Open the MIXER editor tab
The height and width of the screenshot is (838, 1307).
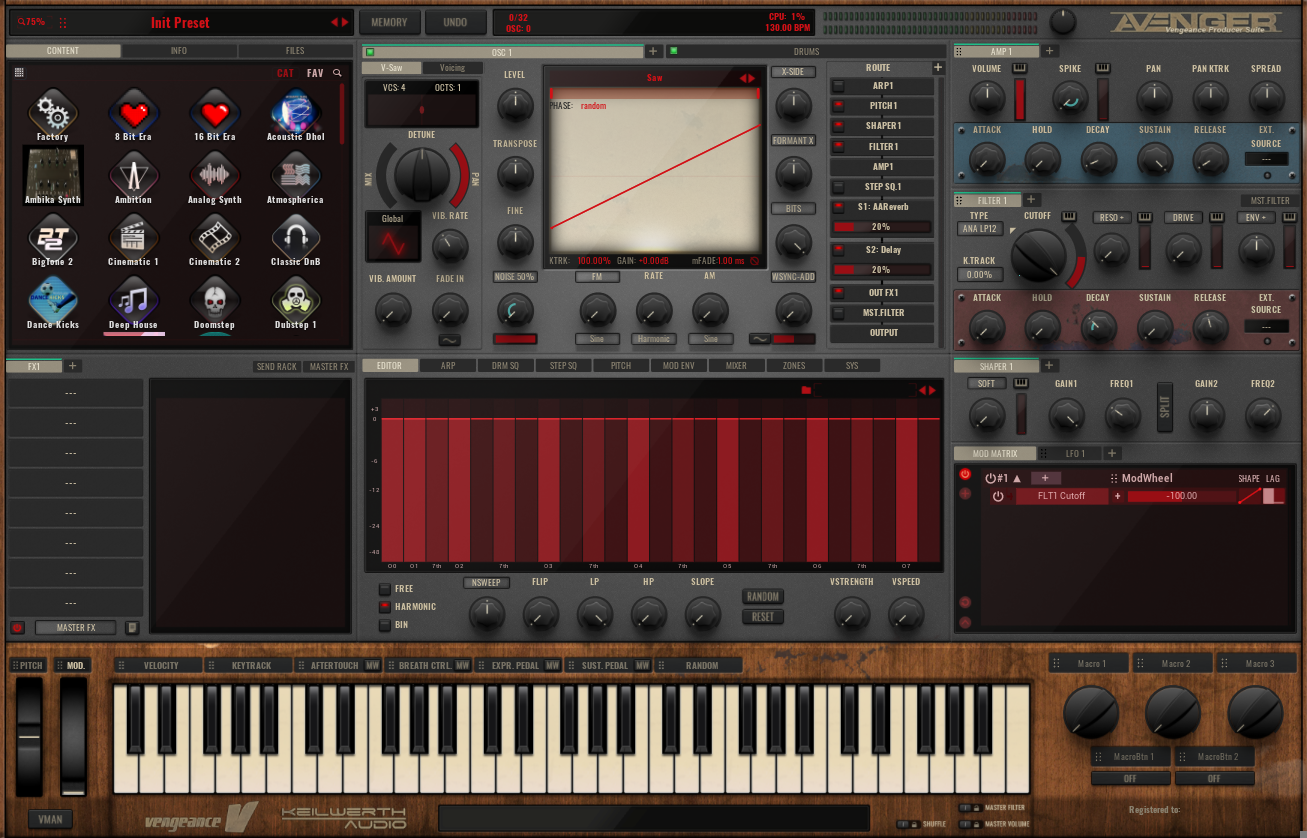click(x=736, y=366)
